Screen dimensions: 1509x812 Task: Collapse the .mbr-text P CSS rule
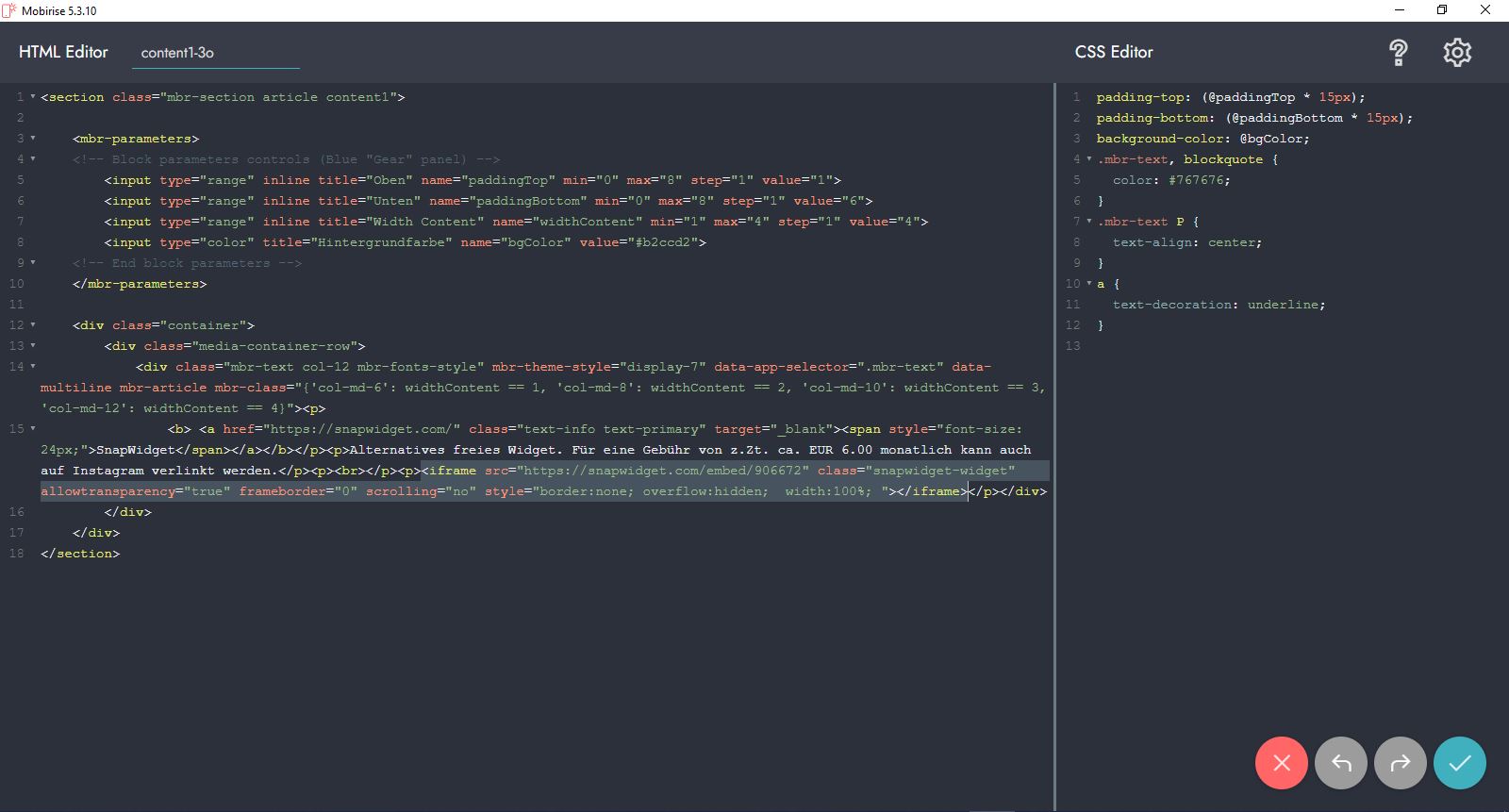(1089, 222)
